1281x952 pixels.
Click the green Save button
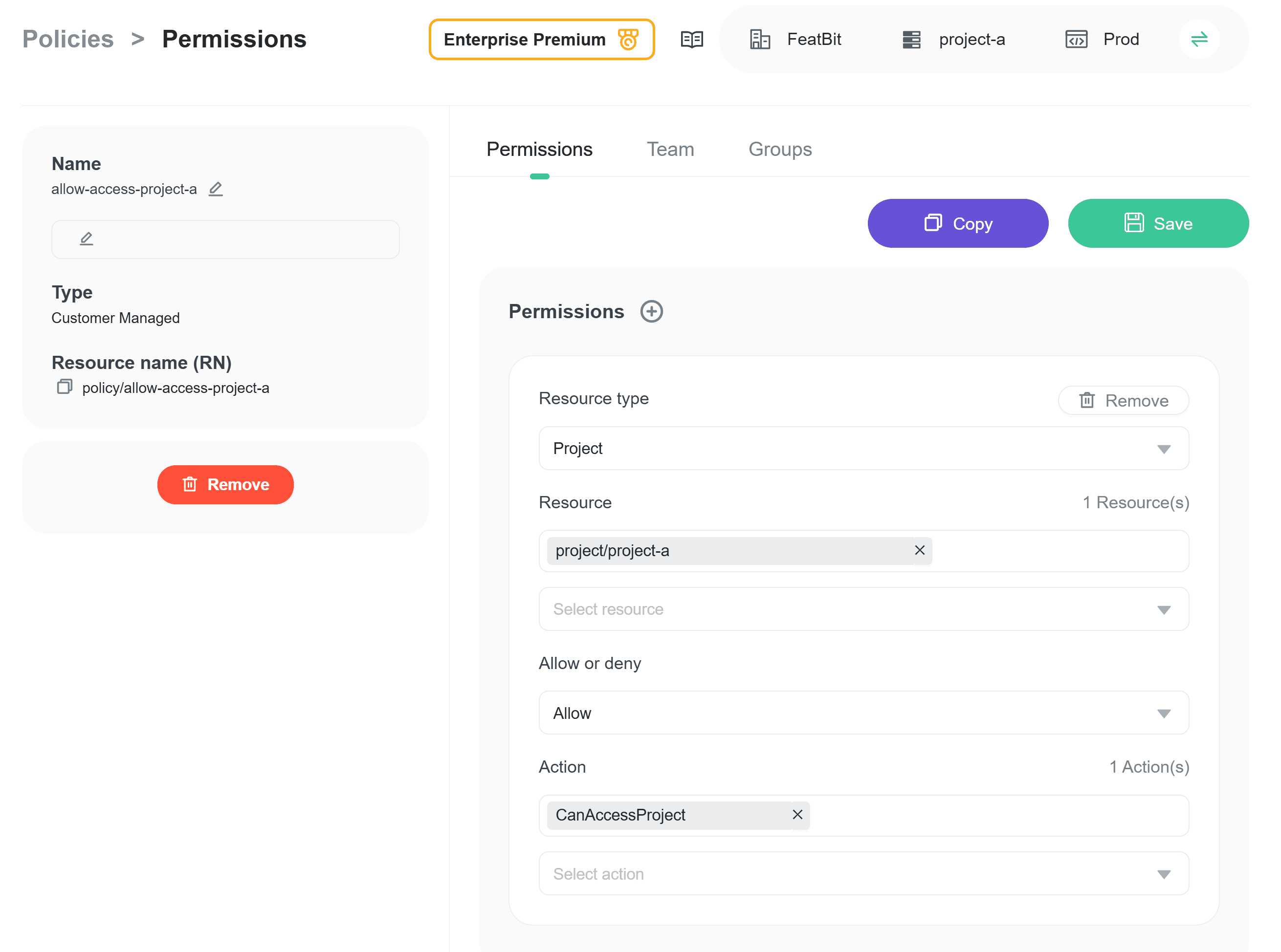[x=1158, y=224]
